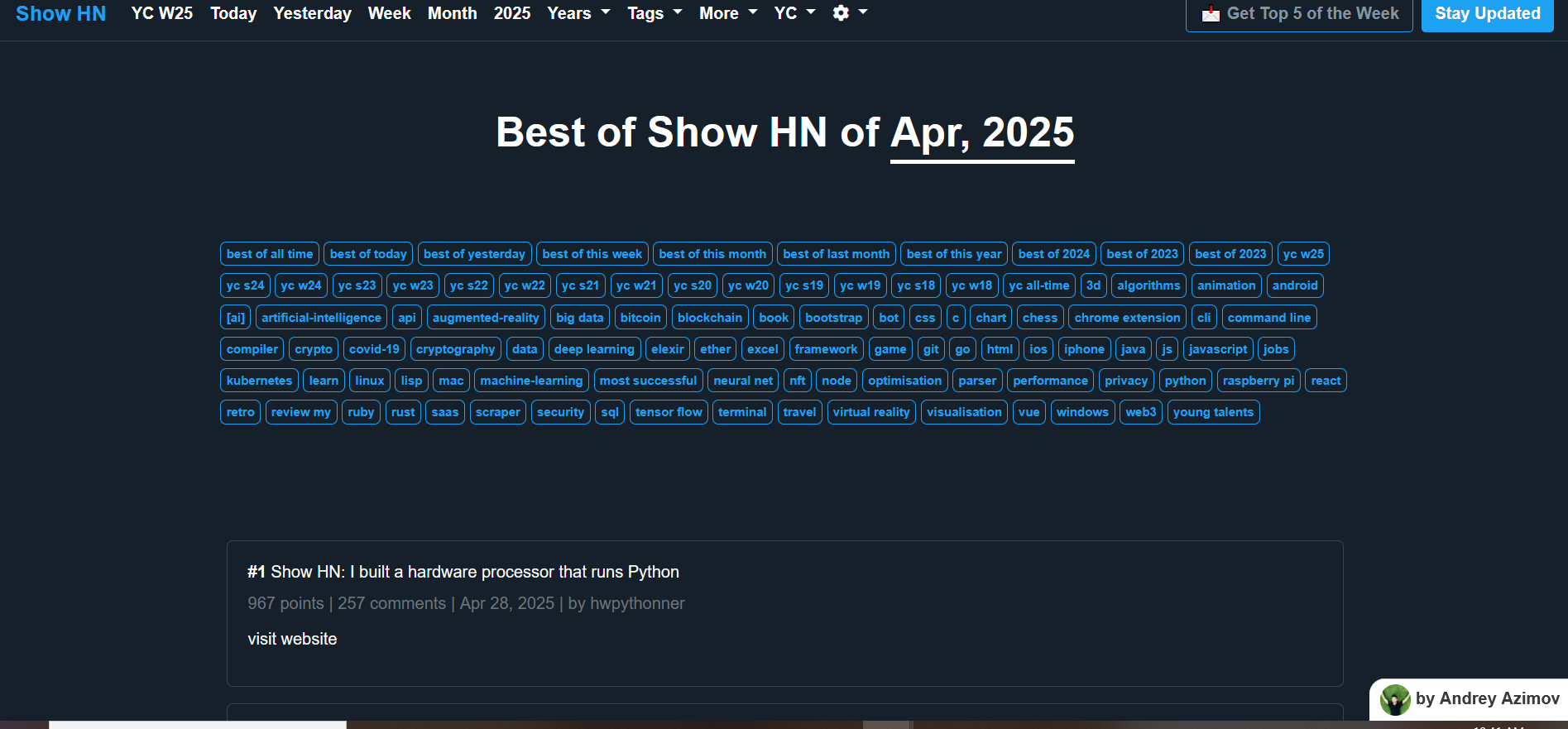The height and width of the screenshot is (729, 1568).
Task: Filter by the artificial-intelligence tag
Action: coord(322,318)
